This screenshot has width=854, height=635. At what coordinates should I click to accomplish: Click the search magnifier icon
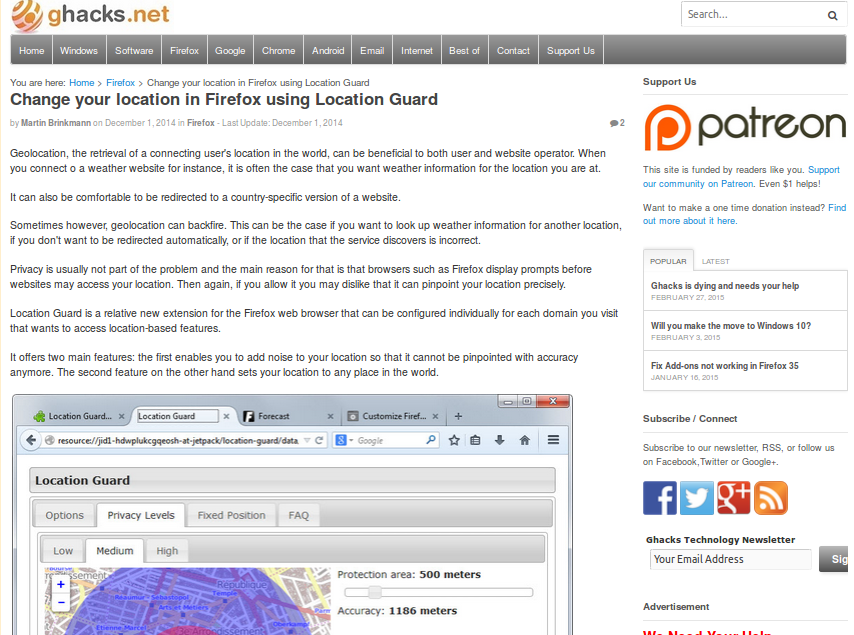coord(832,15)
